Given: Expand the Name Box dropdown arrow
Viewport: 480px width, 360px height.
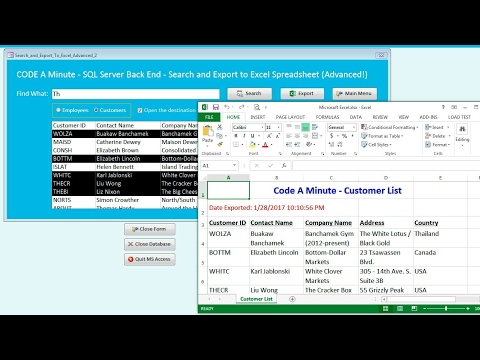Looking at the screenshot, I should click(x=235, y=165).
